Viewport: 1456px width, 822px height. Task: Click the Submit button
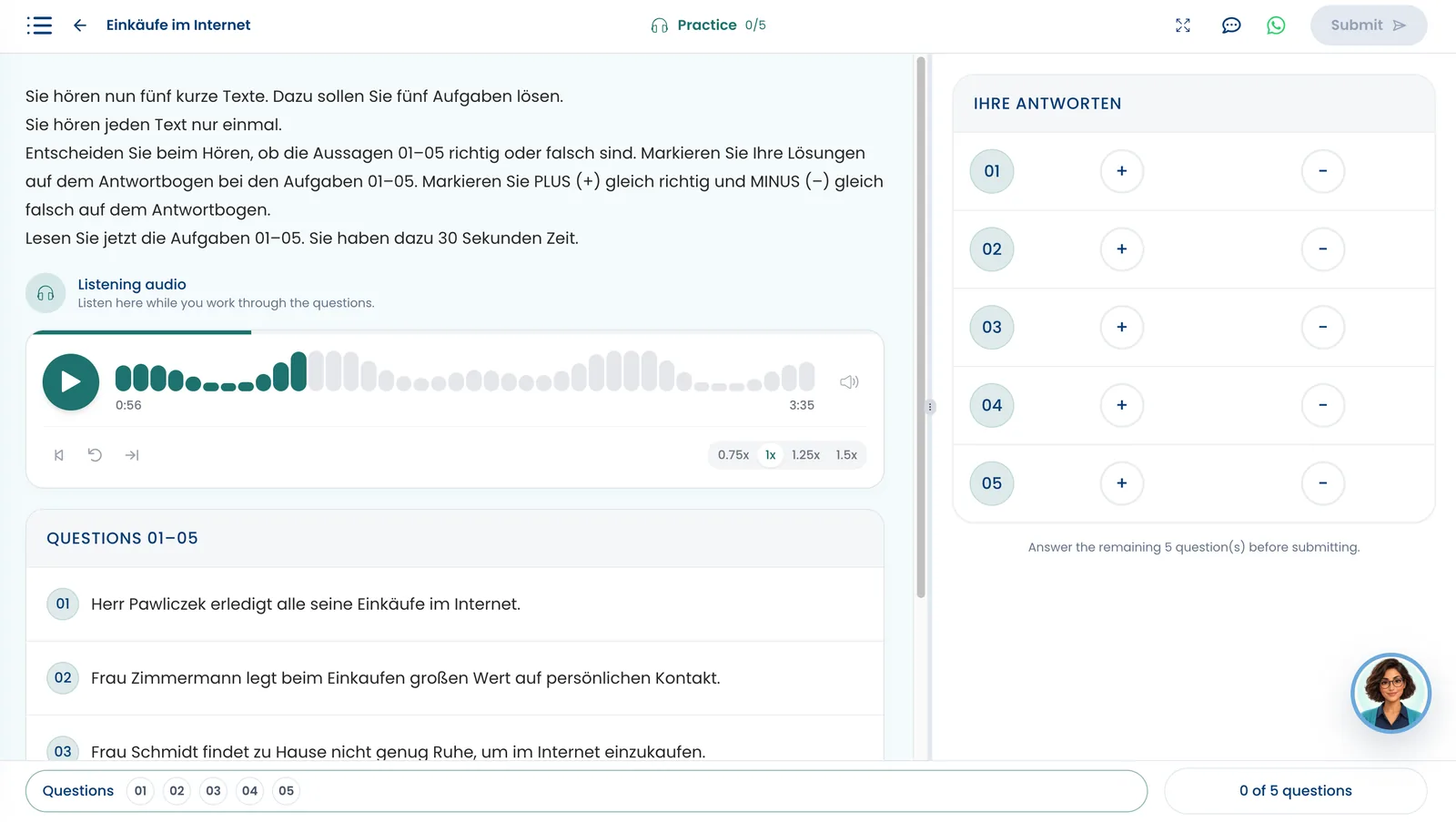(1369, 25)
